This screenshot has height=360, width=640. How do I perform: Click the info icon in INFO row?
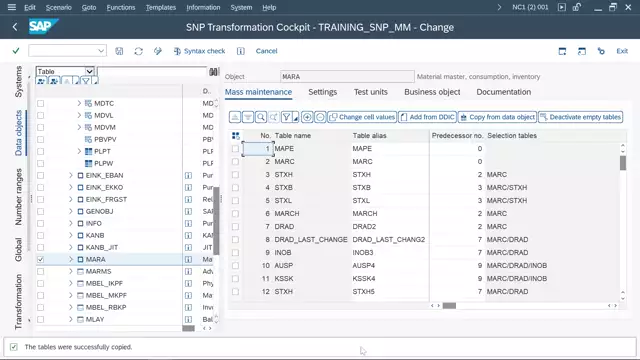[188, 224]
